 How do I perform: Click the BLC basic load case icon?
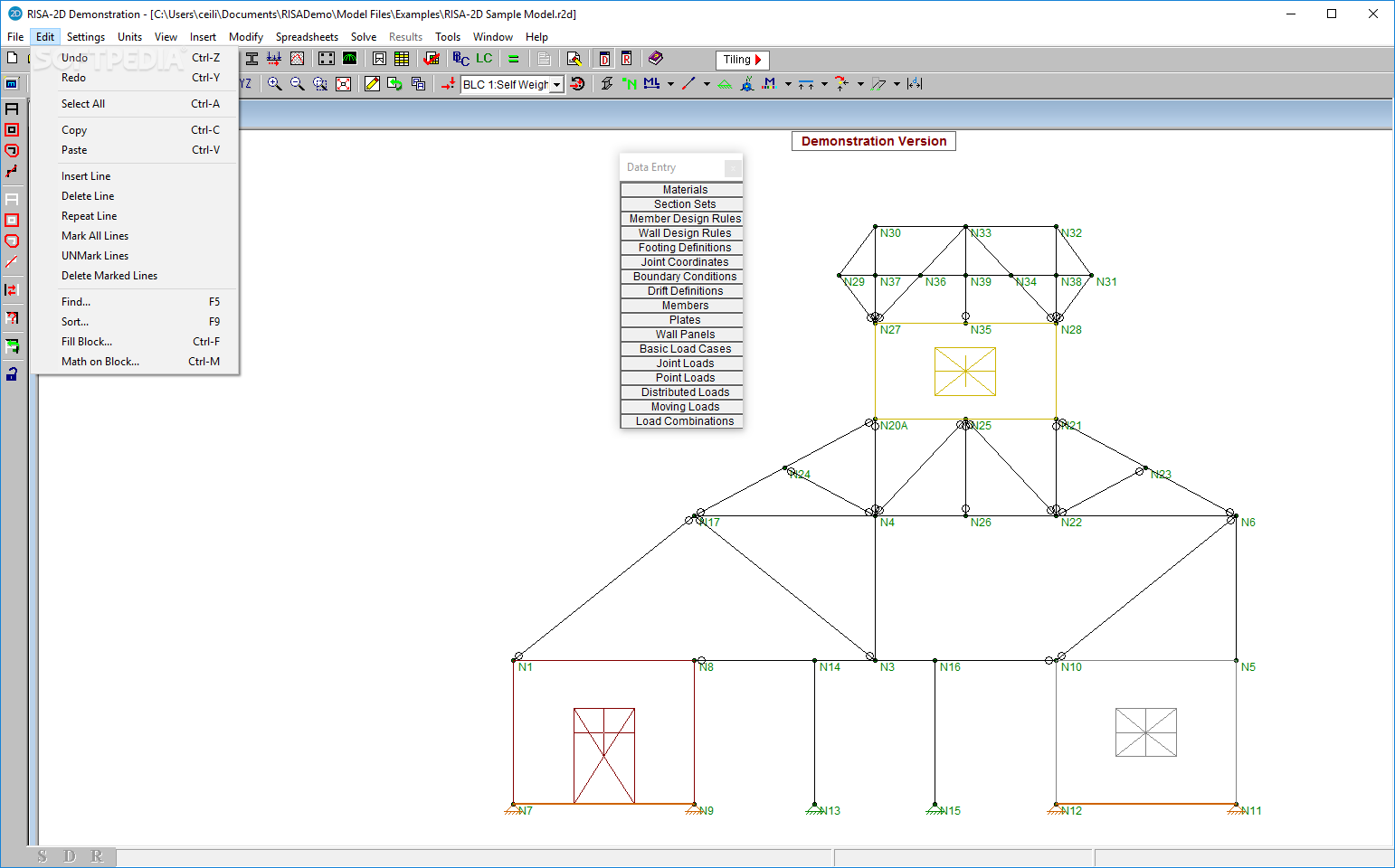[x=461, y=59]
